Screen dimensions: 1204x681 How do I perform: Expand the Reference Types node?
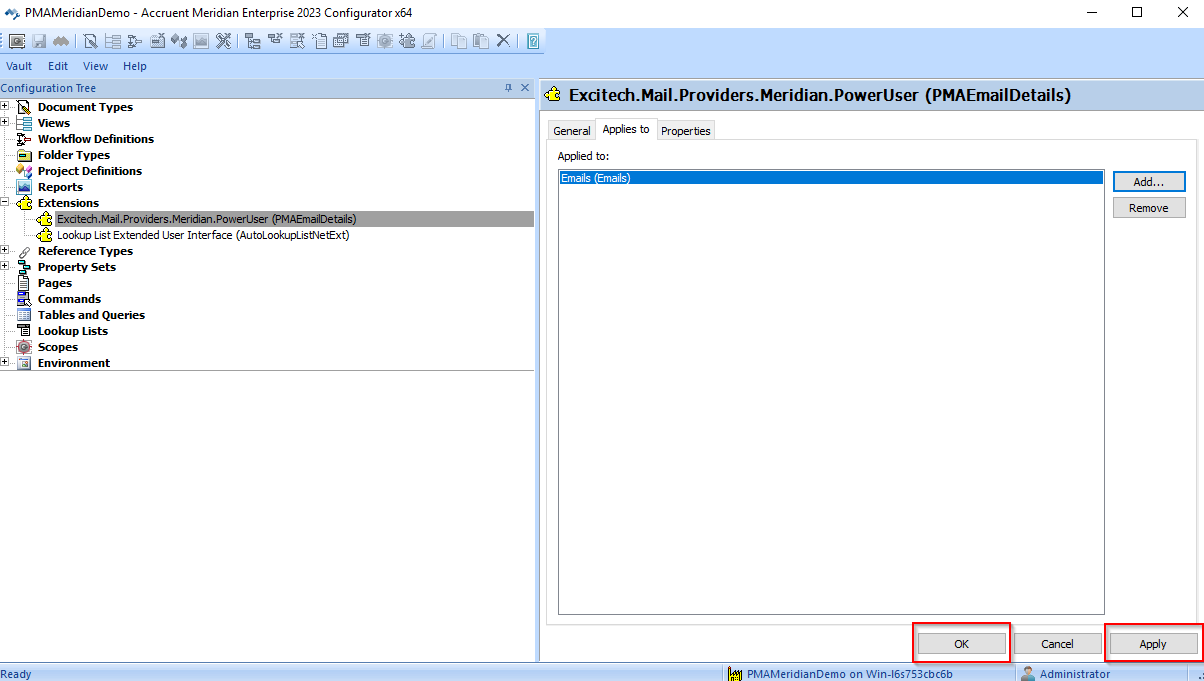click(5, 250)
